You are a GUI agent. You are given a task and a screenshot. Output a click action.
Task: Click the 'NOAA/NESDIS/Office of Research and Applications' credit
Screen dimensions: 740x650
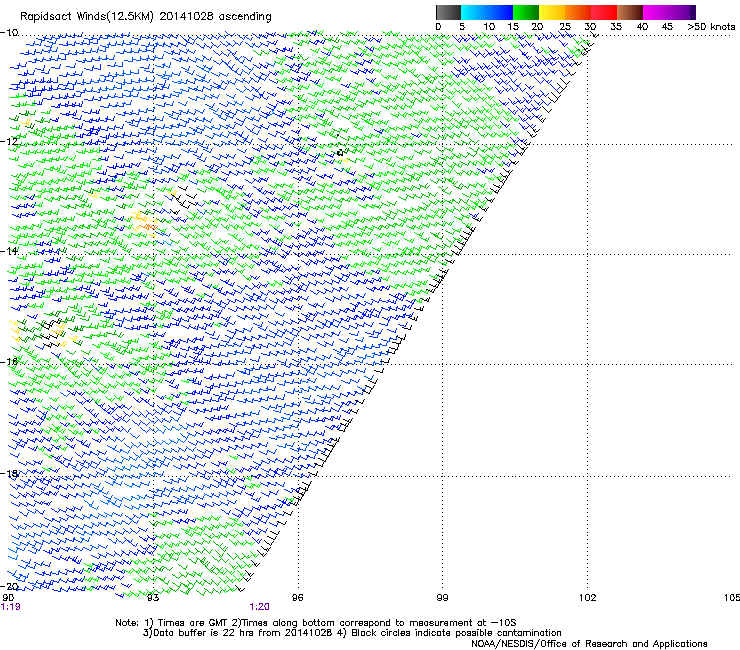tap(589, 644)
